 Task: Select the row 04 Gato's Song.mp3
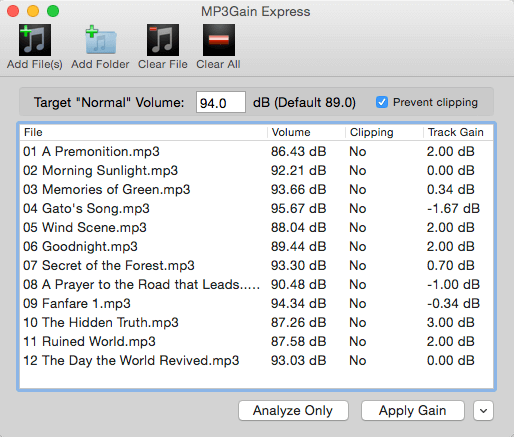[x=256, y=209]
